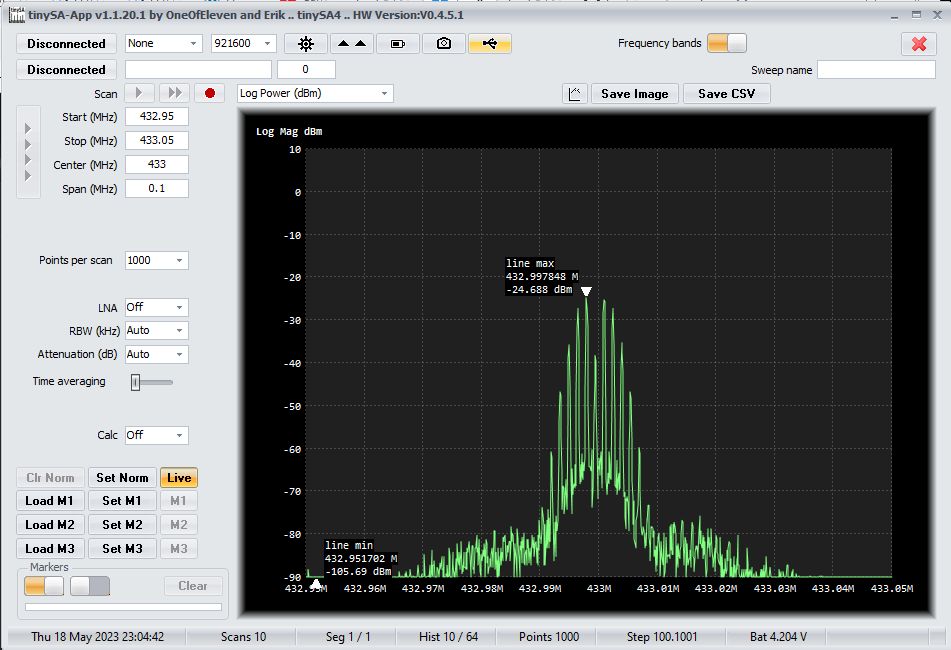Click the camera screenshot icon button
951x650 pixels.
click(x=444, y=44)
